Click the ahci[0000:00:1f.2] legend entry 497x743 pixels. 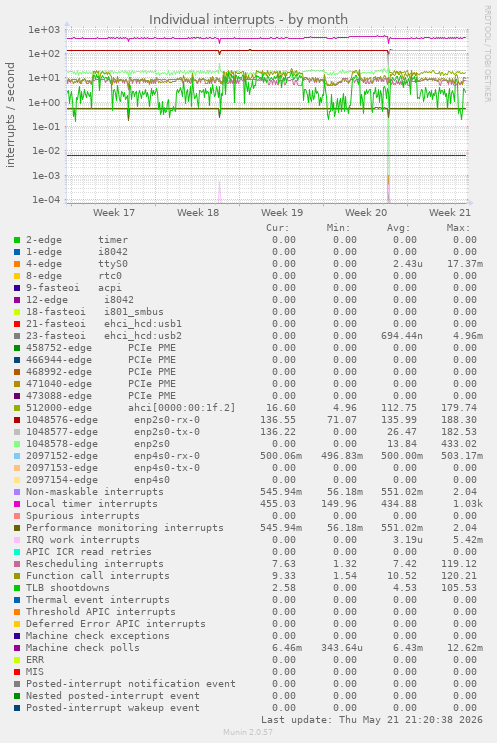[x=181, y=408]
